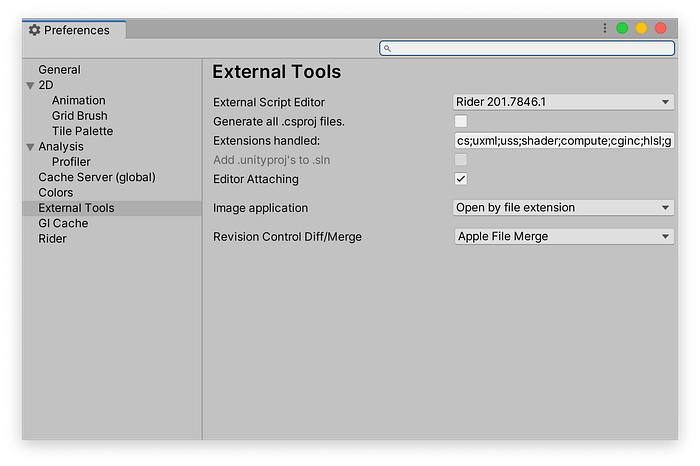This screenshot has height=466, width=700.
Task: Open Profiler preferences
Action: click(x=71, y=162)
